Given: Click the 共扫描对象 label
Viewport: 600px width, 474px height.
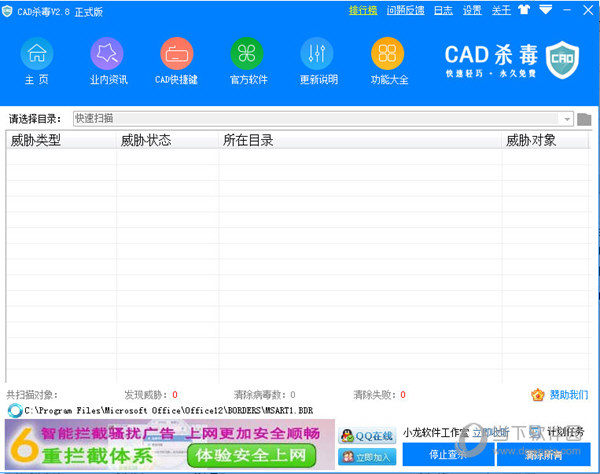Looking at the screenshot, I should [x=32, y=395].
